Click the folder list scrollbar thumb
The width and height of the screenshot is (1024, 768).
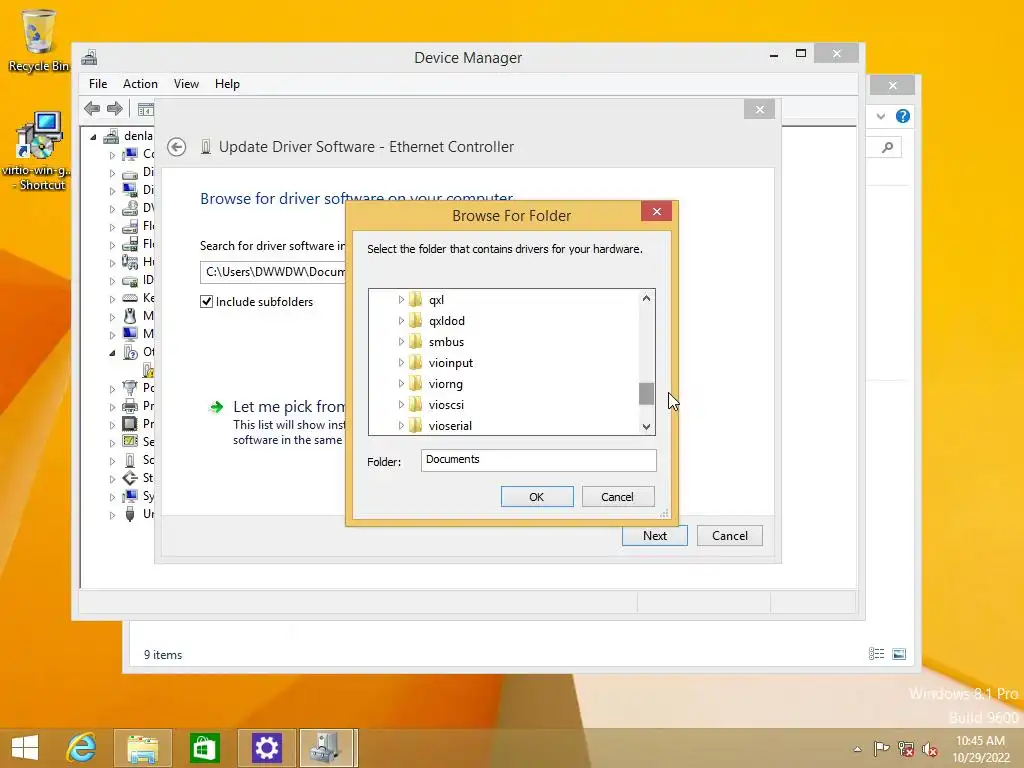point(646,394)
